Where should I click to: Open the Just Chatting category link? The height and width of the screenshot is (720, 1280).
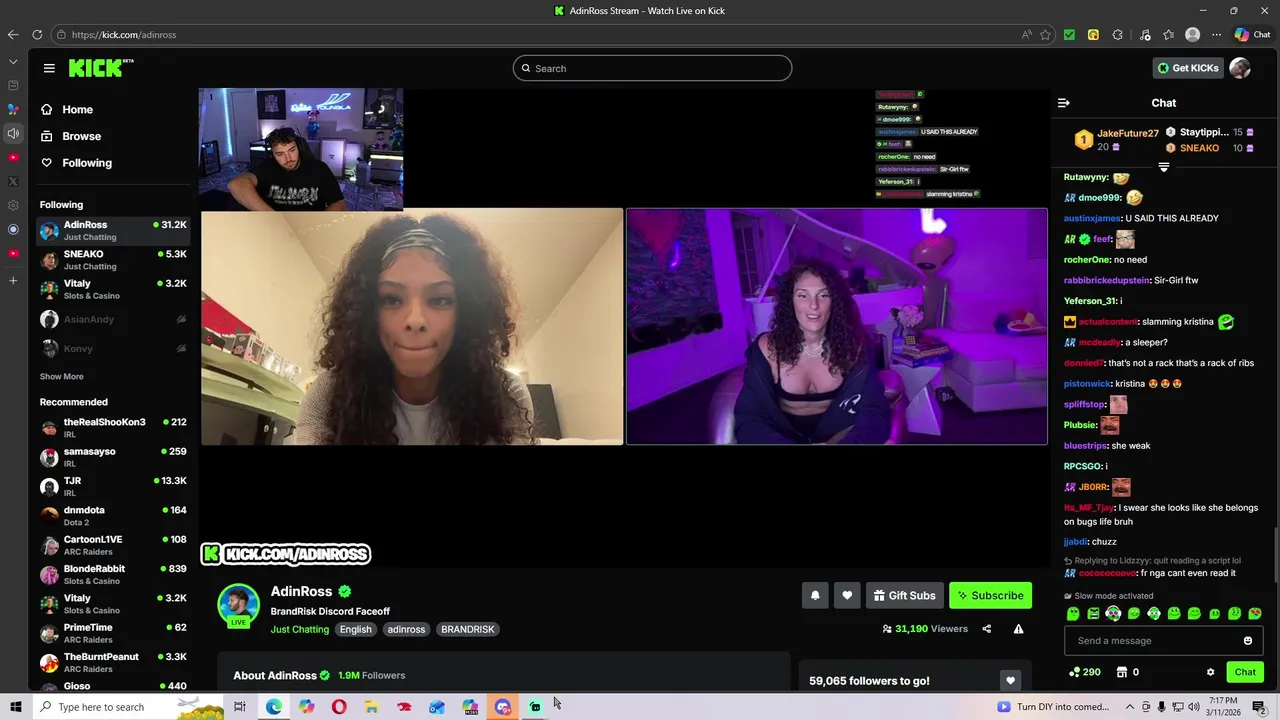tap(299, 629)
